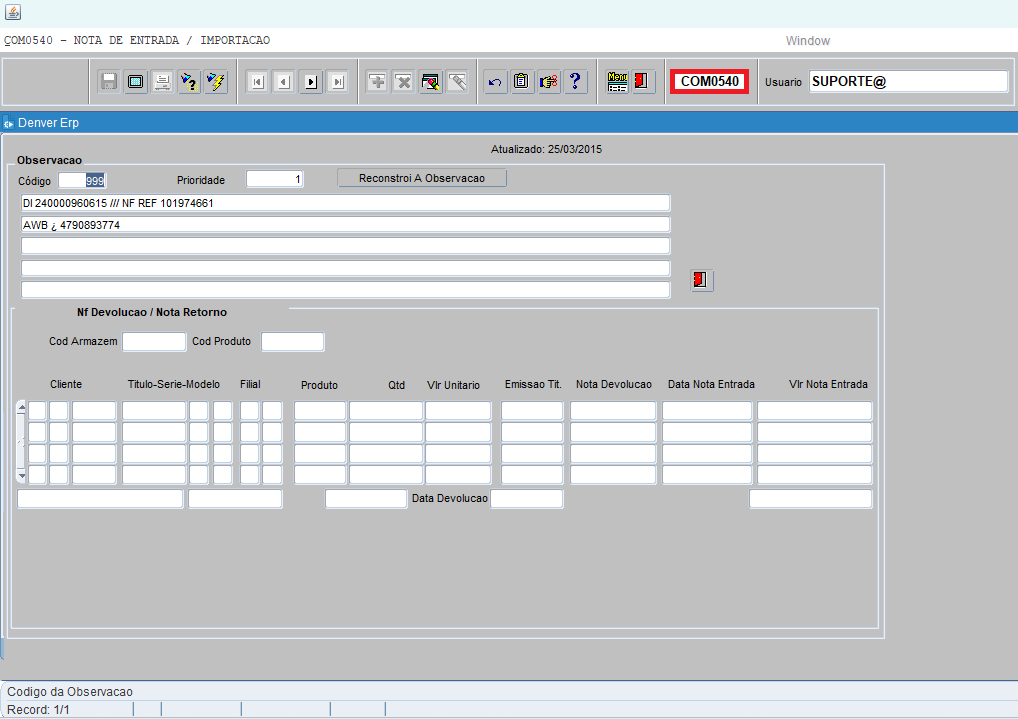
Task: Click the Cod Armazem field
Action: tap(155, 342)
